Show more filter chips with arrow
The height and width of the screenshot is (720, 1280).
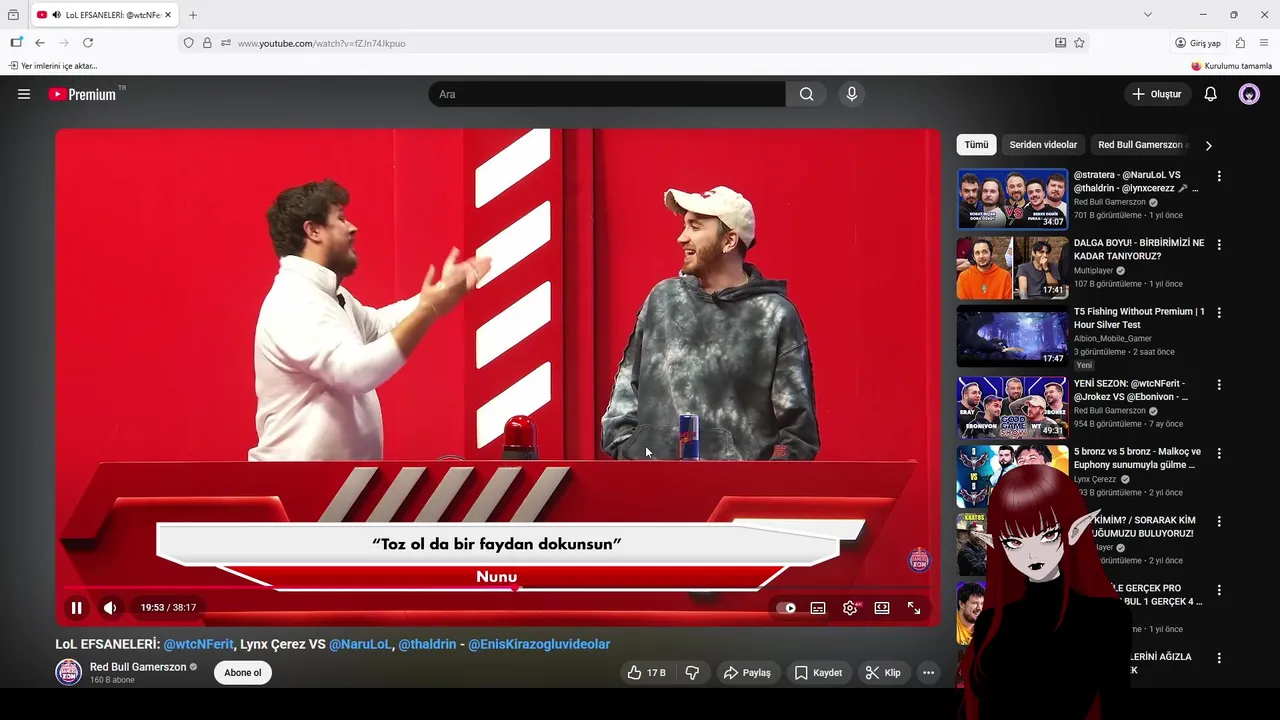pyautogui.click(x=1208, y=145)
